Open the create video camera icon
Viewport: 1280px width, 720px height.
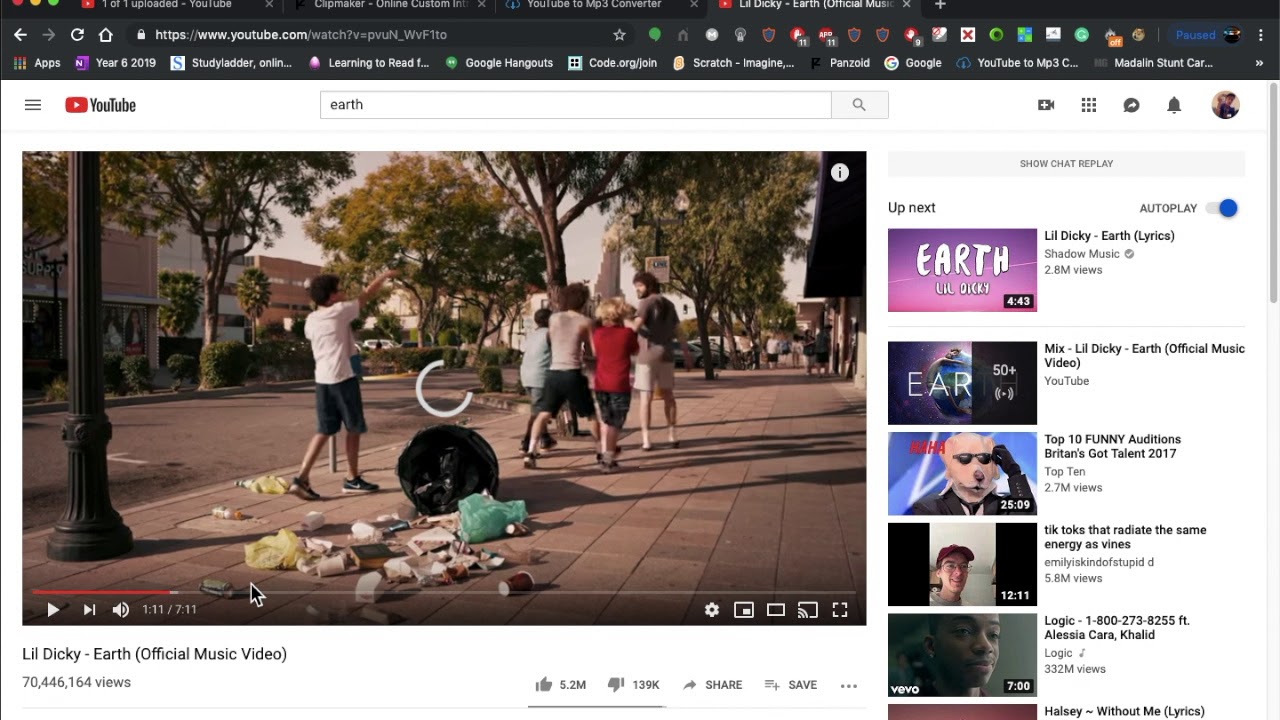click(x=1046, y=105)
